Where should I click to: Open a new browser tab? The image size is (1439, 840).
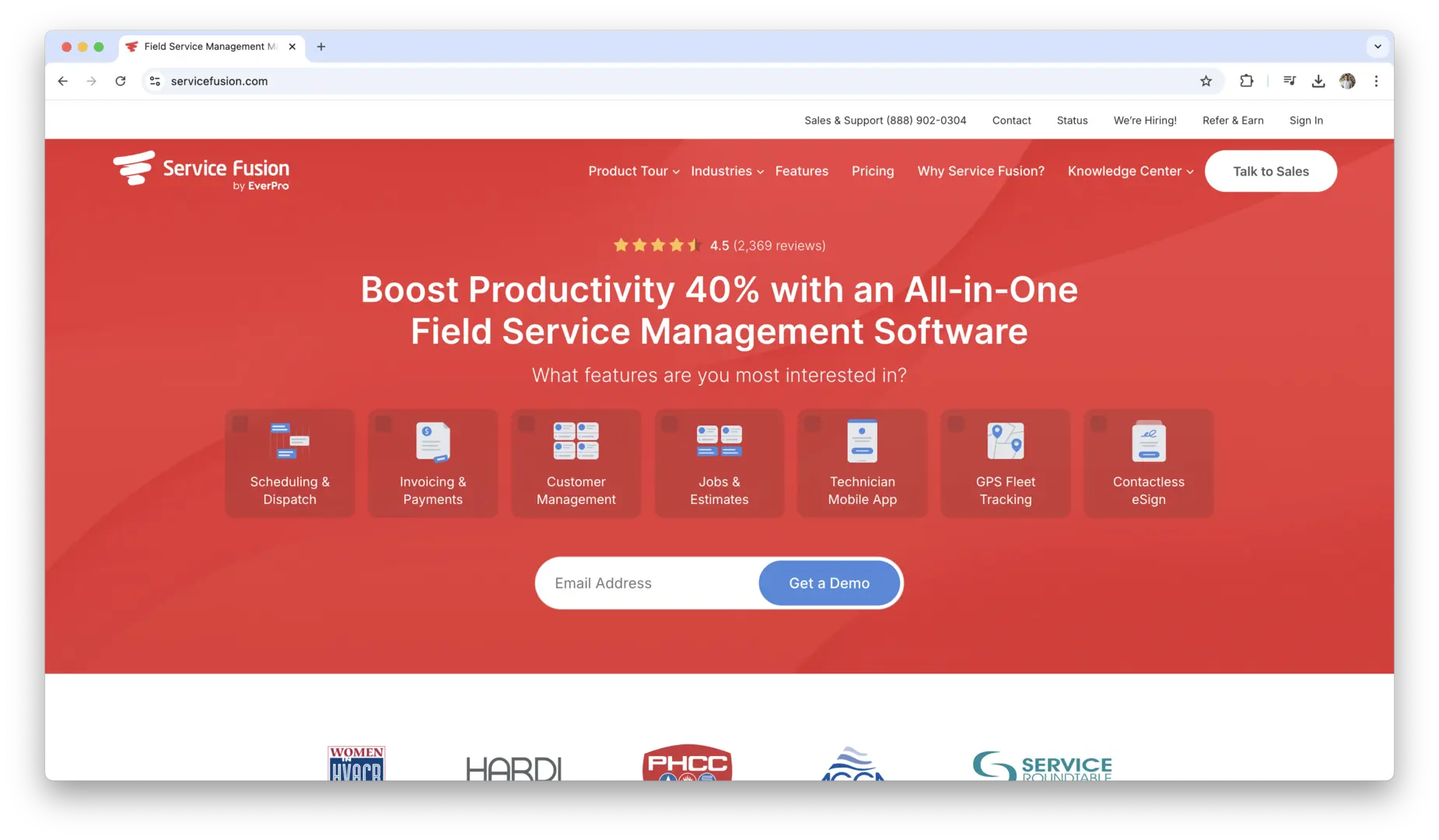[321, 47]
